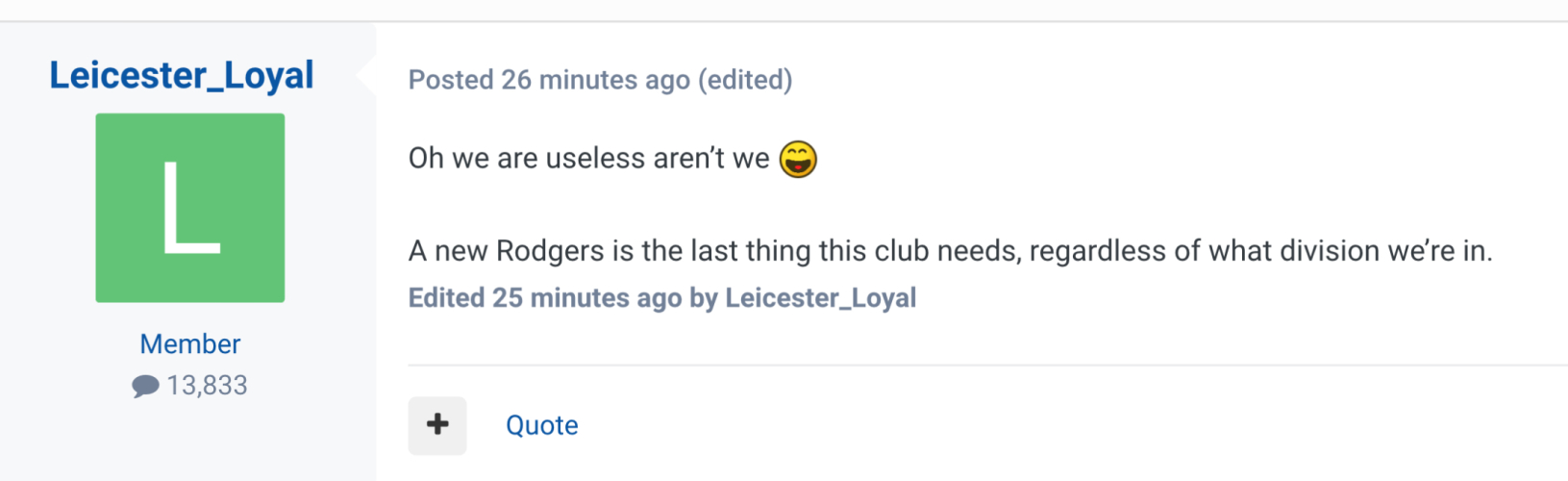Viewport: 1568px width, 481px height.
Task: Click the word 'Rodgers' in the post
Action: click(x=550, y=251)
